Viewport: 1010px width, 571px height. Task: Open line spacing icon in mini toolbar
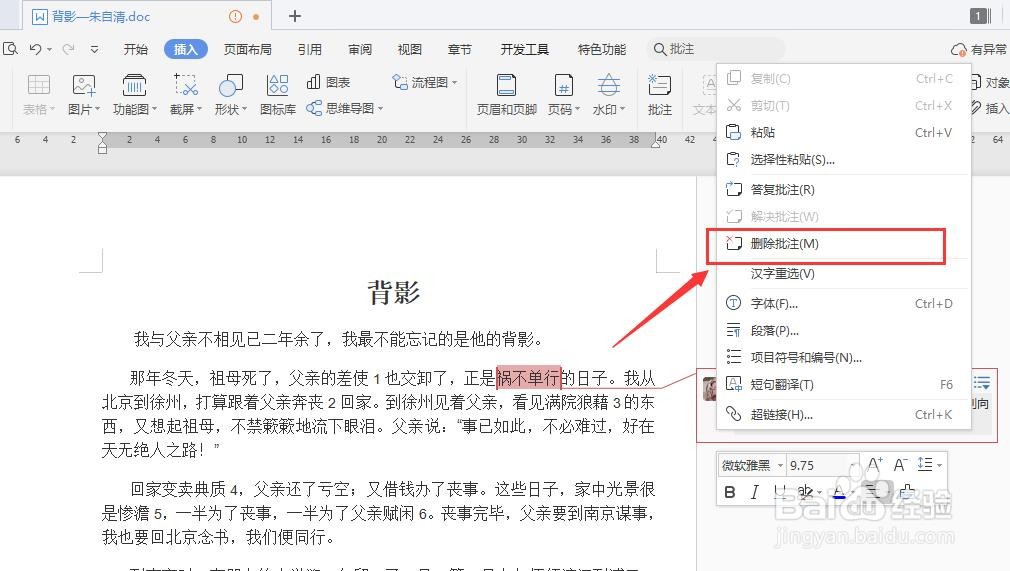pos(926,465)
